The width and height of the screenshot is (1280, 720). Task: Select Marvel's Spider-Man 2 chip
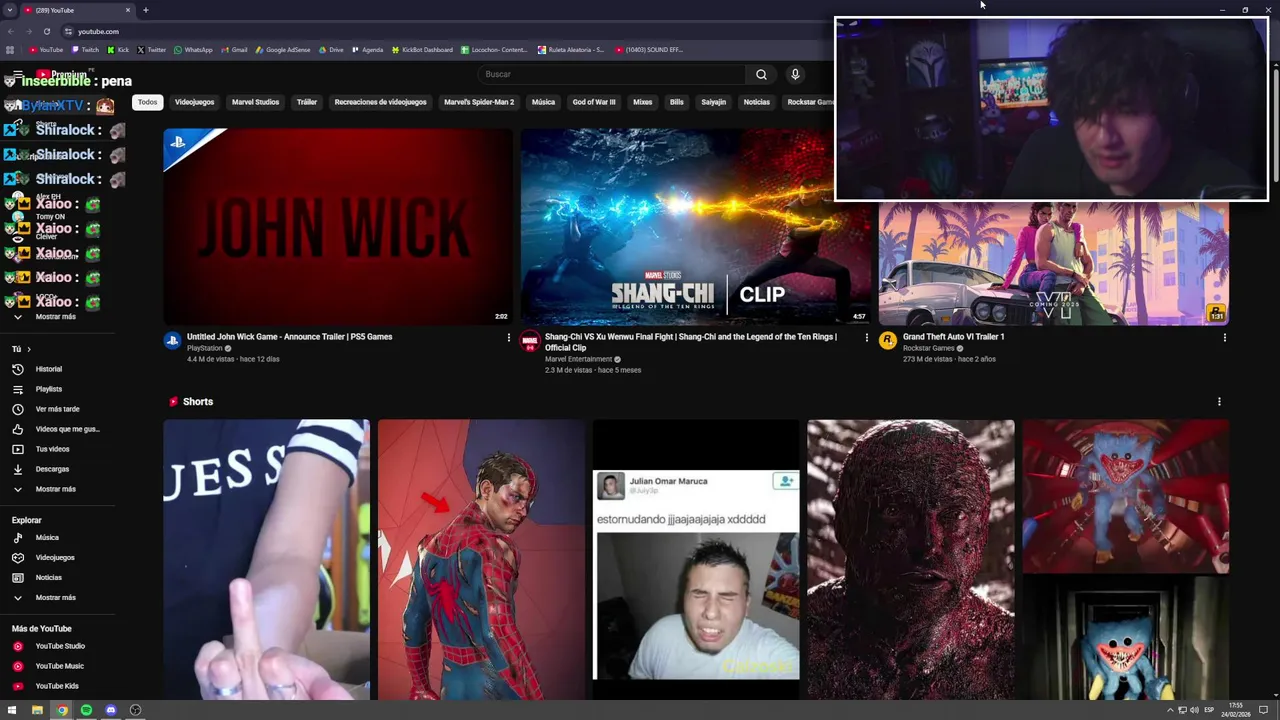[479, 102]
